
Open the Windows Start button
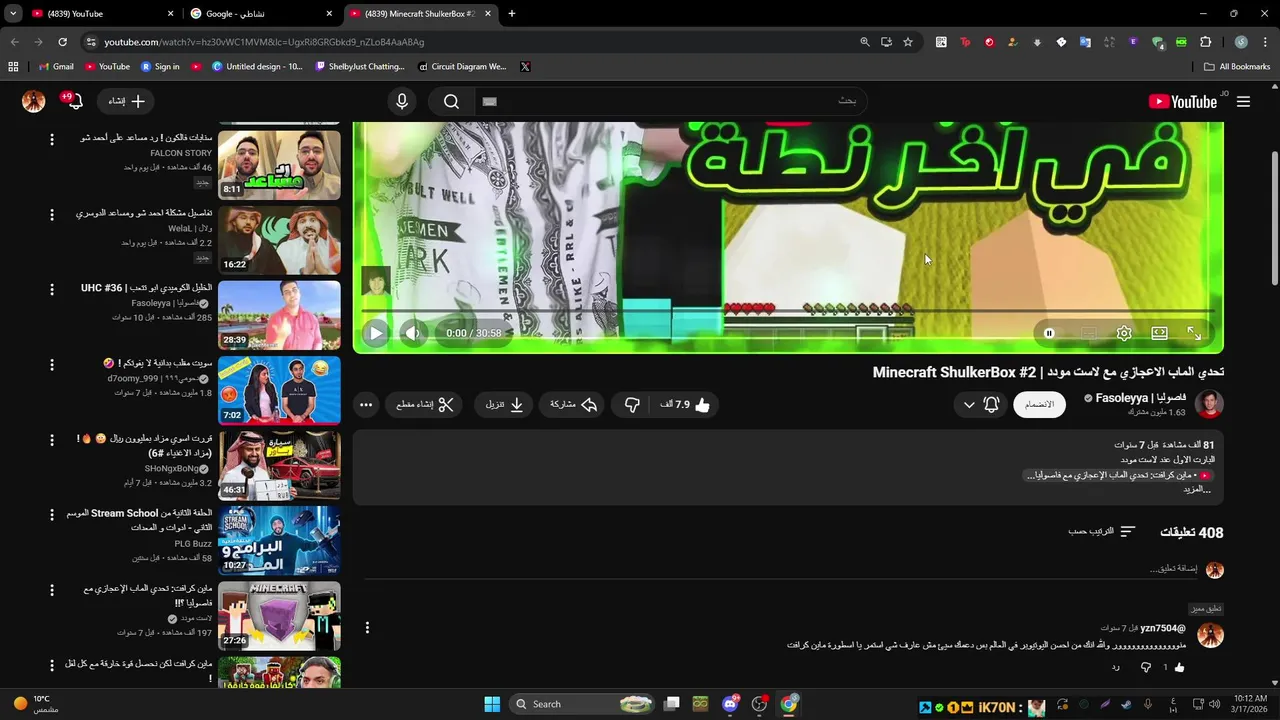[492, 704]
